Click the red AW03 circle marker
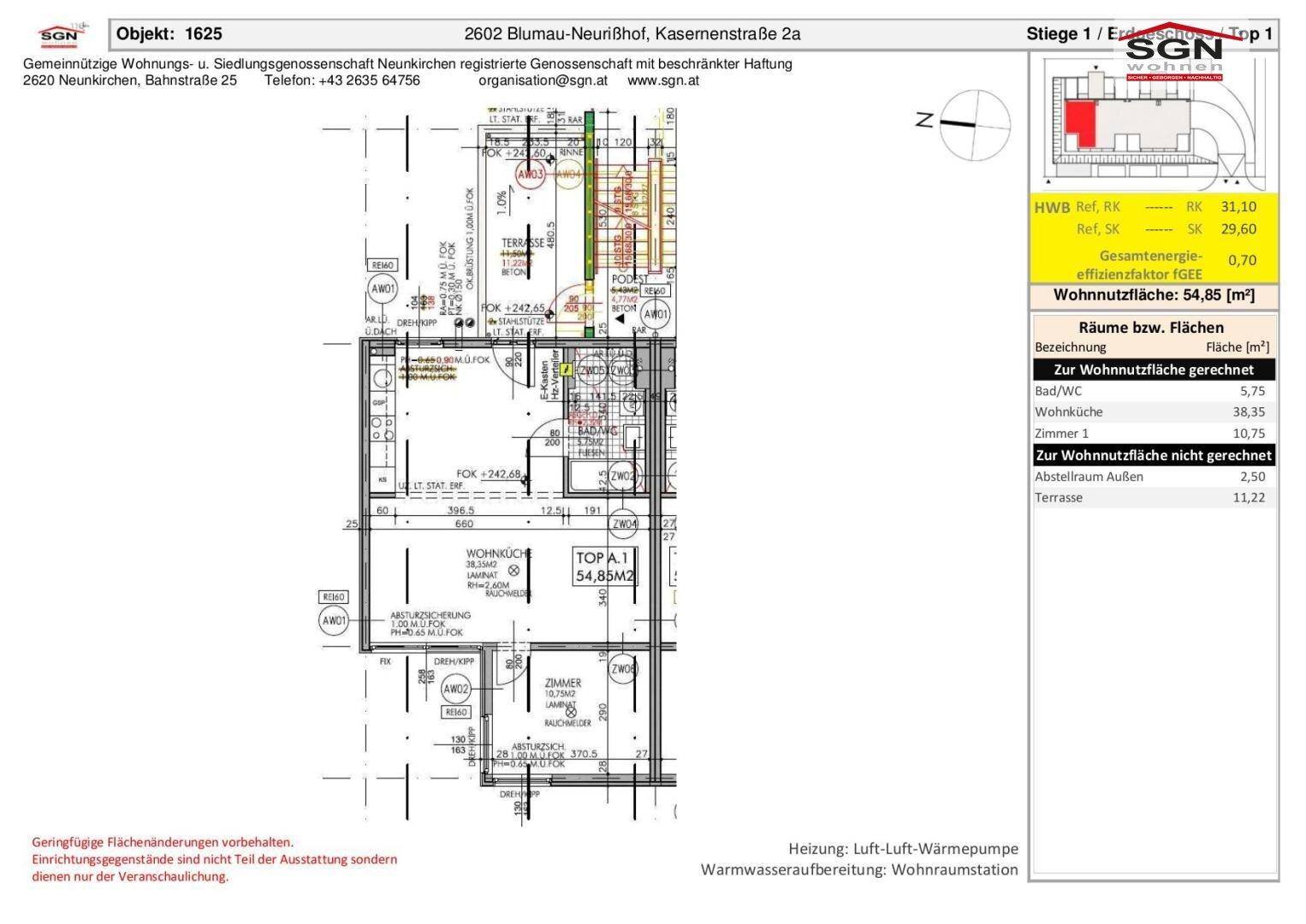 click(531, 175)
